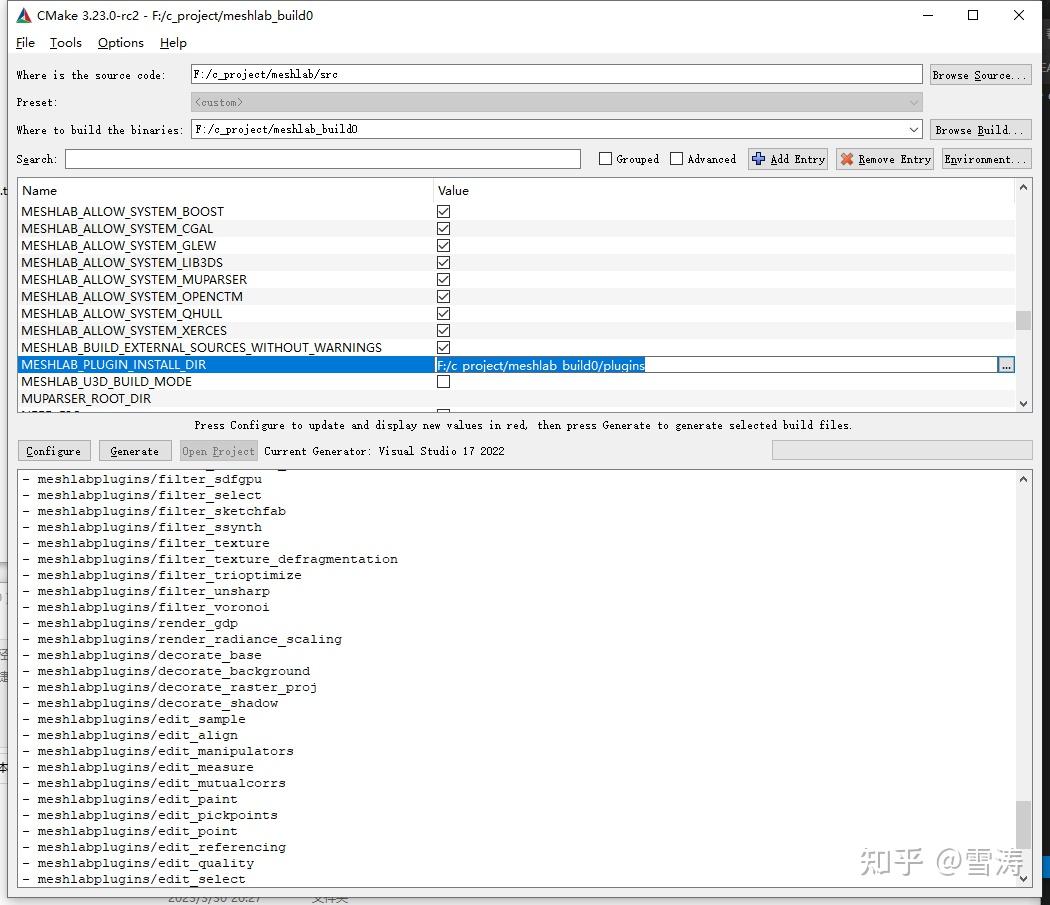Click output log scroll up arrow
This screenshot has width=1050, height=905.
(x=1023, y=479)
